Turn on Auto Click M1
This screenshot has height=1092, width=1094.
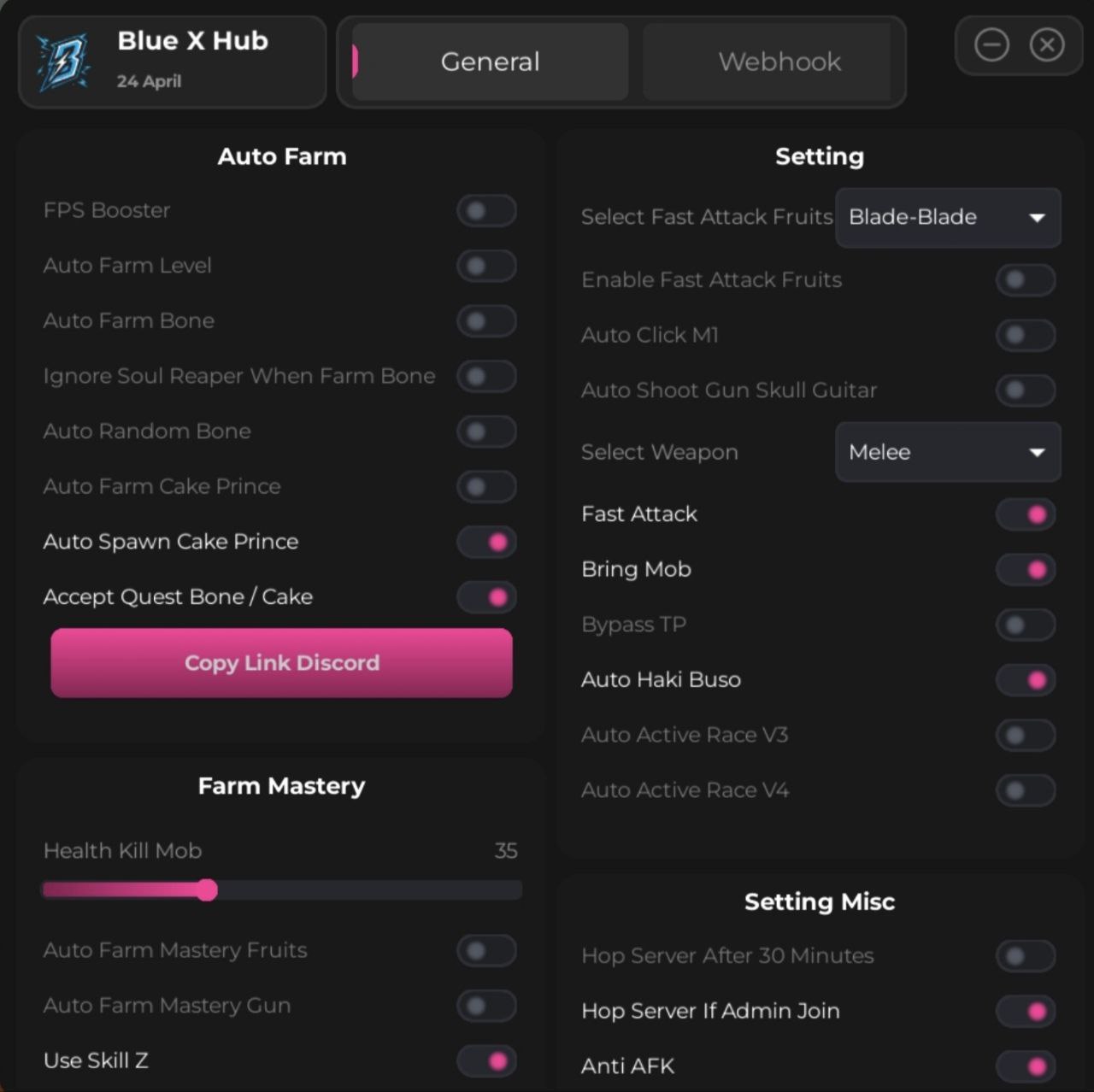point(1026,335)
